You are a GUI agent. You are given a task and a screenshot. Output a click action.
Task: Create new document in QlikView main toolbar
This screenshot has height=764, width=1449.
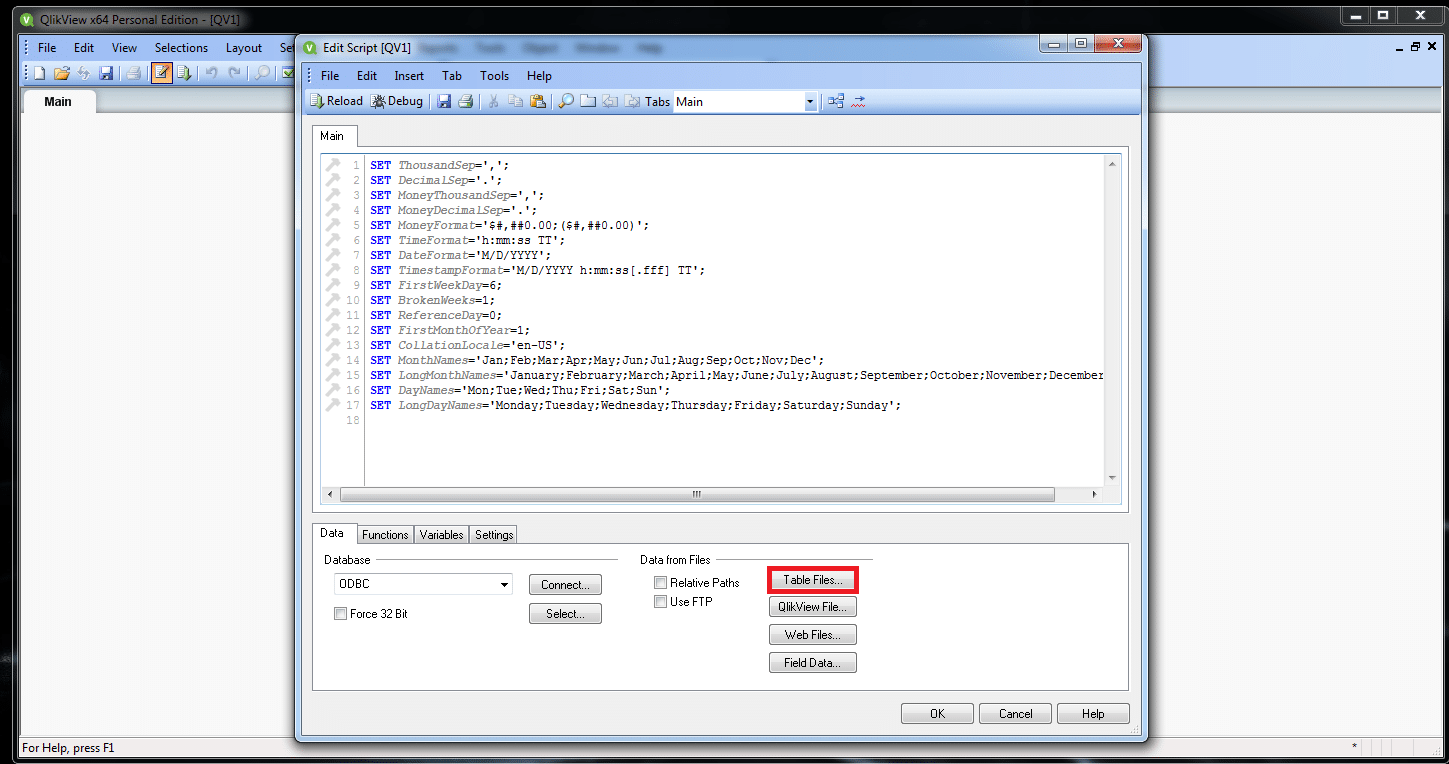click(40, 73)
